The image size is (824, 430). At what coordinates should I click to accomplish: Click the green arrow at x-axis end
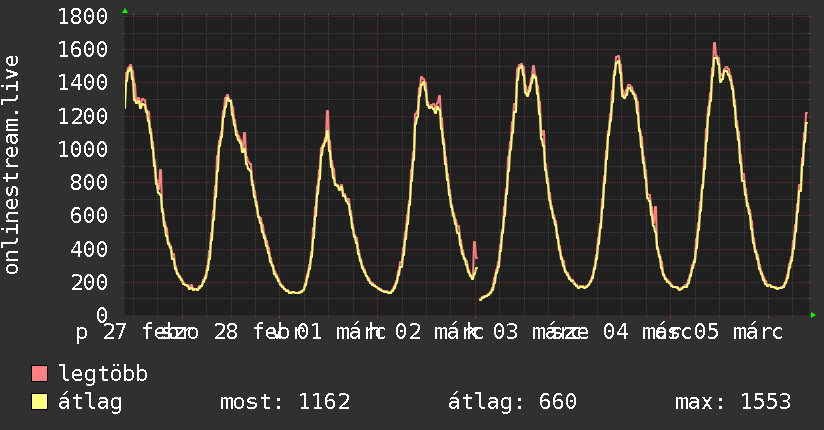pyautogui.click(x=813, y=315)
